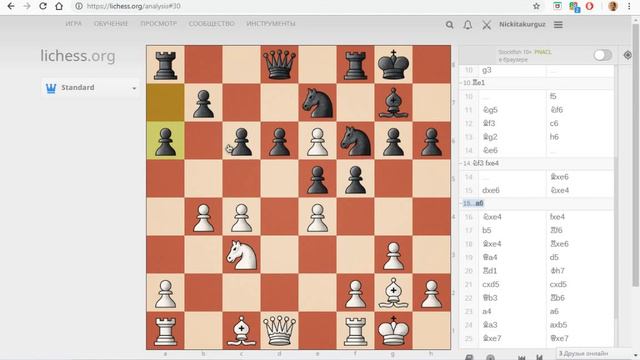Open the Standard variant dropdown
Screen dimensions: 640x360
click(x=90, y=88)
